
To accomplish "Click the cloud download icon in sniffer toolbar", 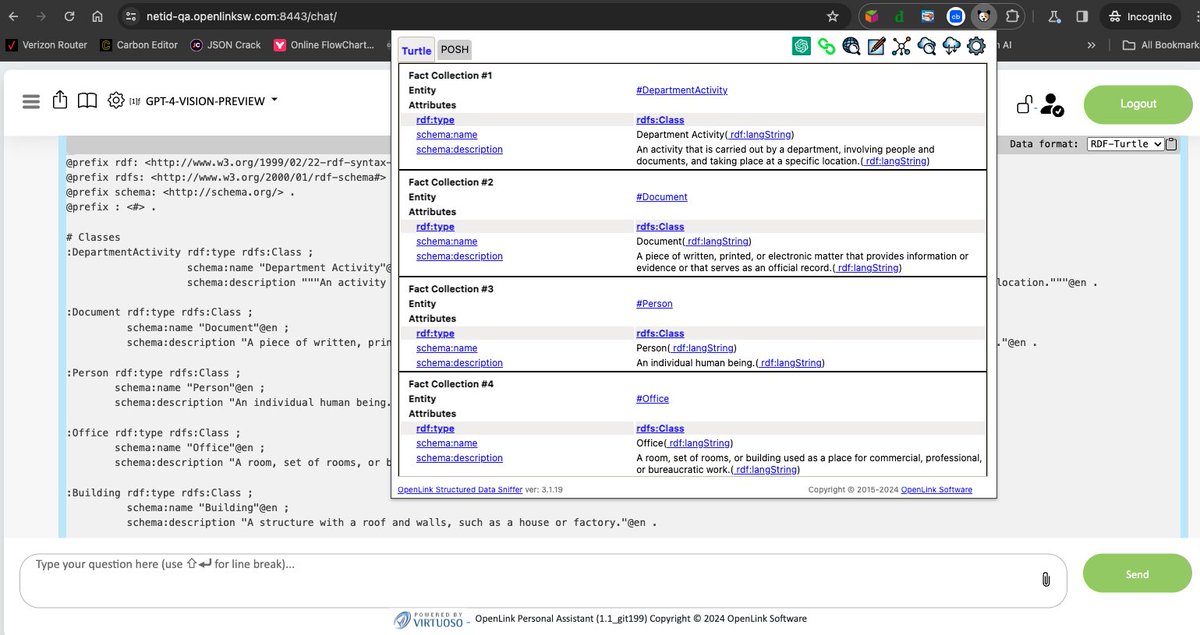I will [951, 46].
